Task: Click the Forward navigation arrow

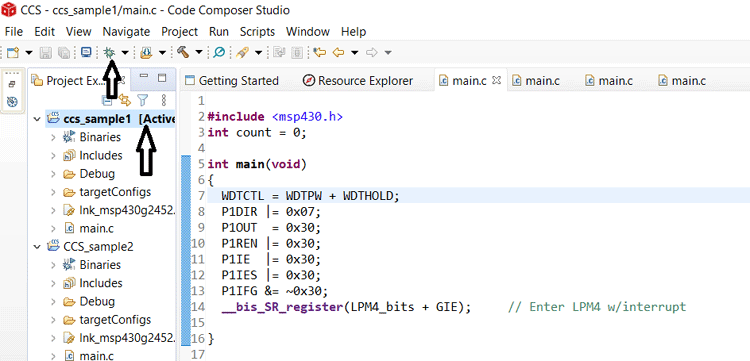Action: tap(372, 52)
